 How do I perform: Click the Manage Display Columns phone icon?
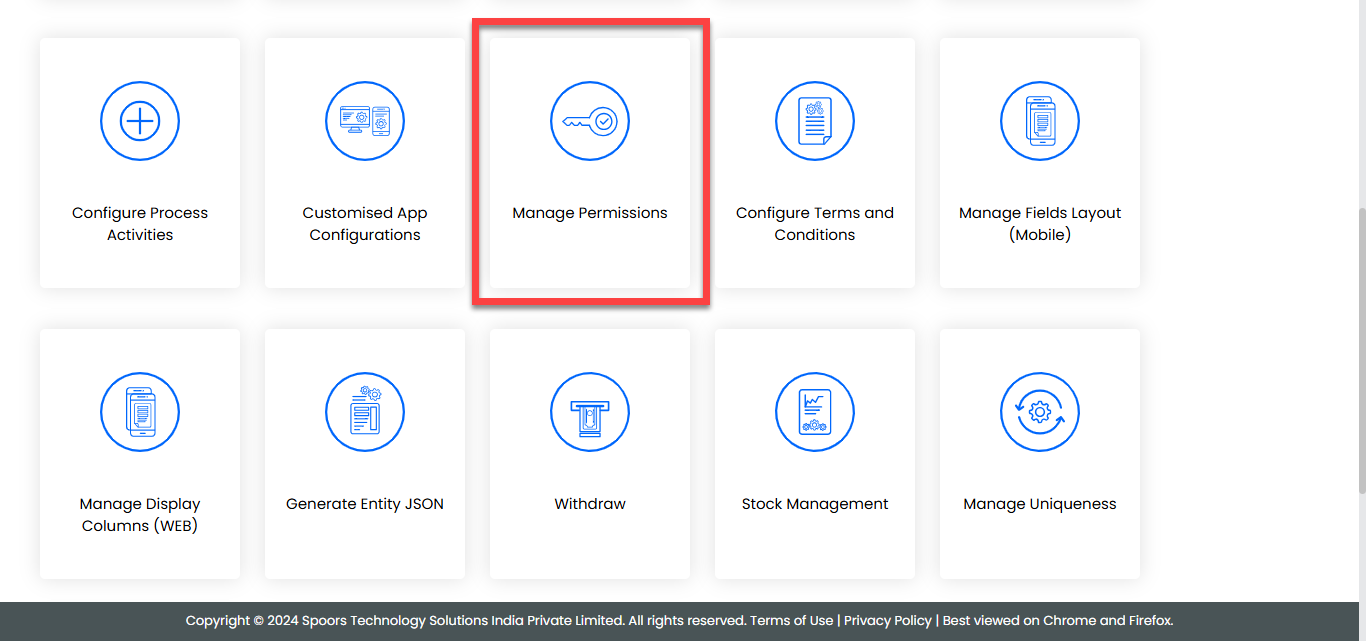pos(140,412)
